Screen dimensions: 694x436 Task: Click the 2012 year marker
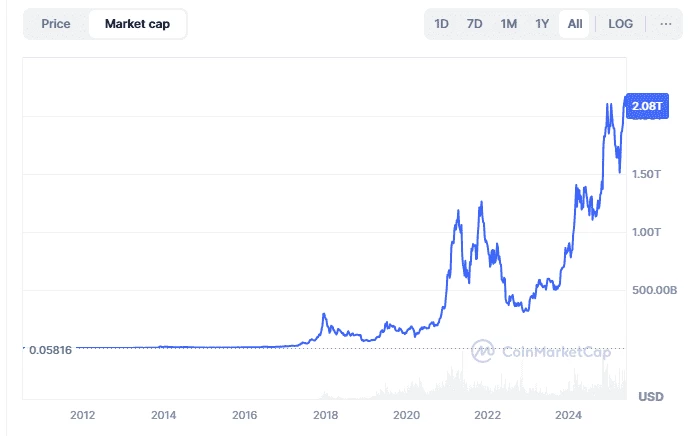(83, 415)
